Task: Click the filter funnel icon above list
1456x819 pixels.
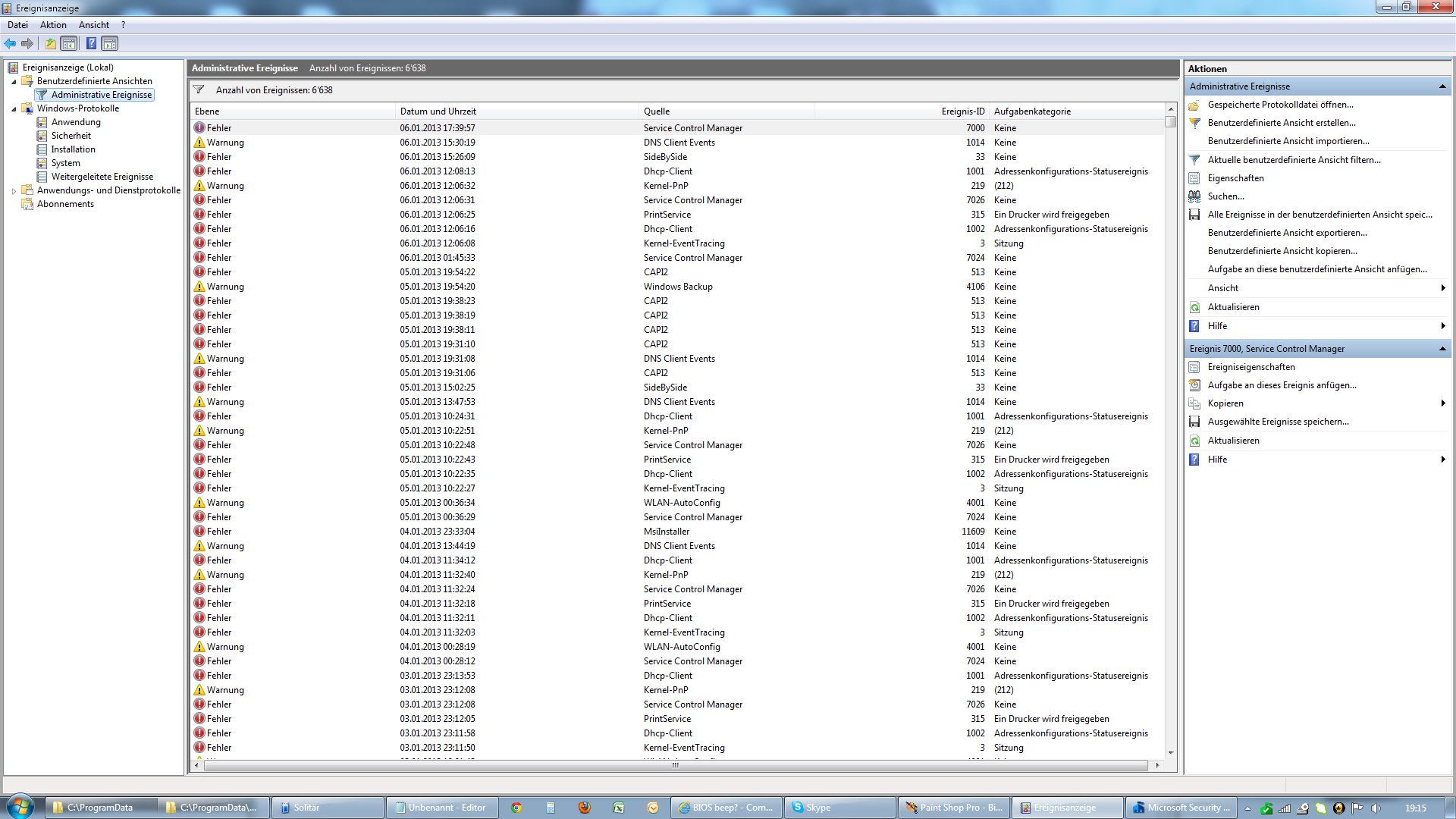Action: 199,89
